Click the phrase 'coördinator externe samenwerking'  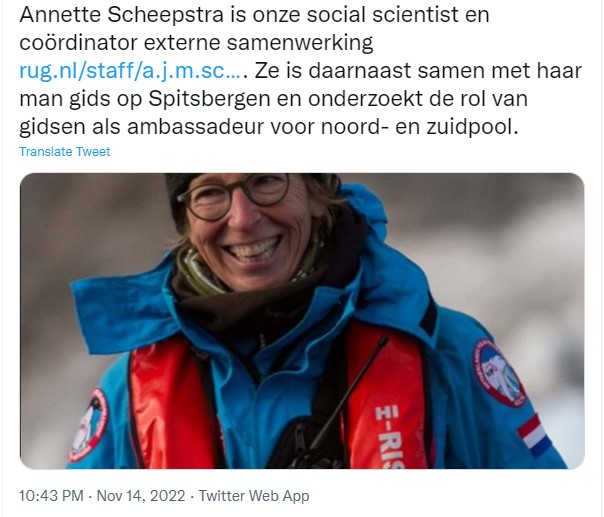pyautogui.click(x=195, y=43)
